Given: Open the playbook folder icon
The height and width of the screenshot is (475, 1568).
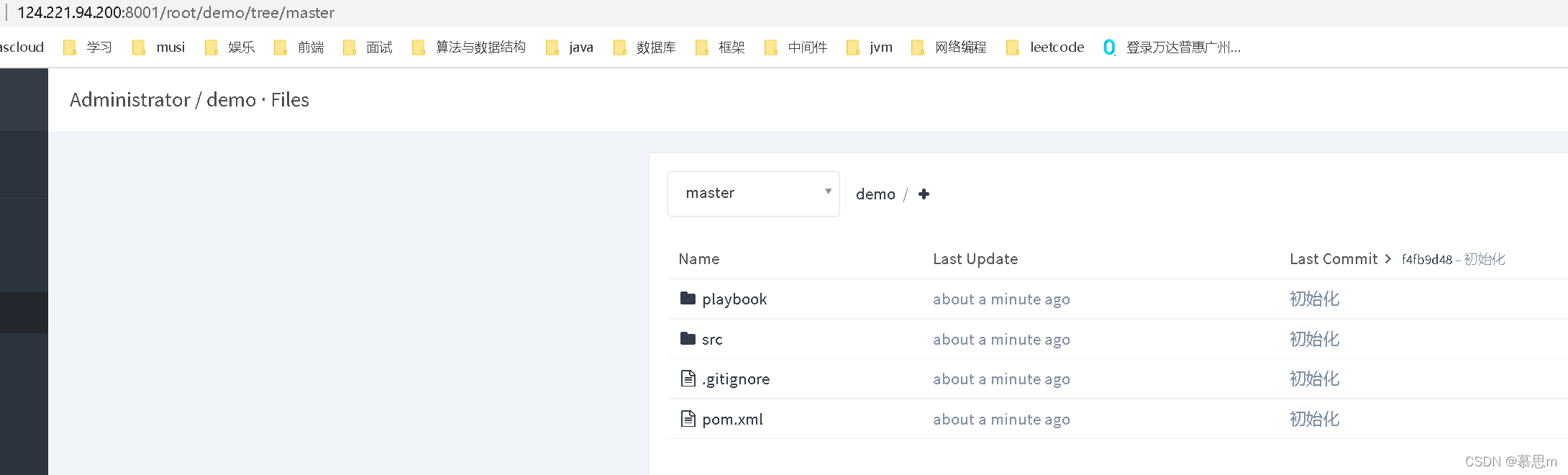Looking at the screenshot, I should click(x=688, y=298).
